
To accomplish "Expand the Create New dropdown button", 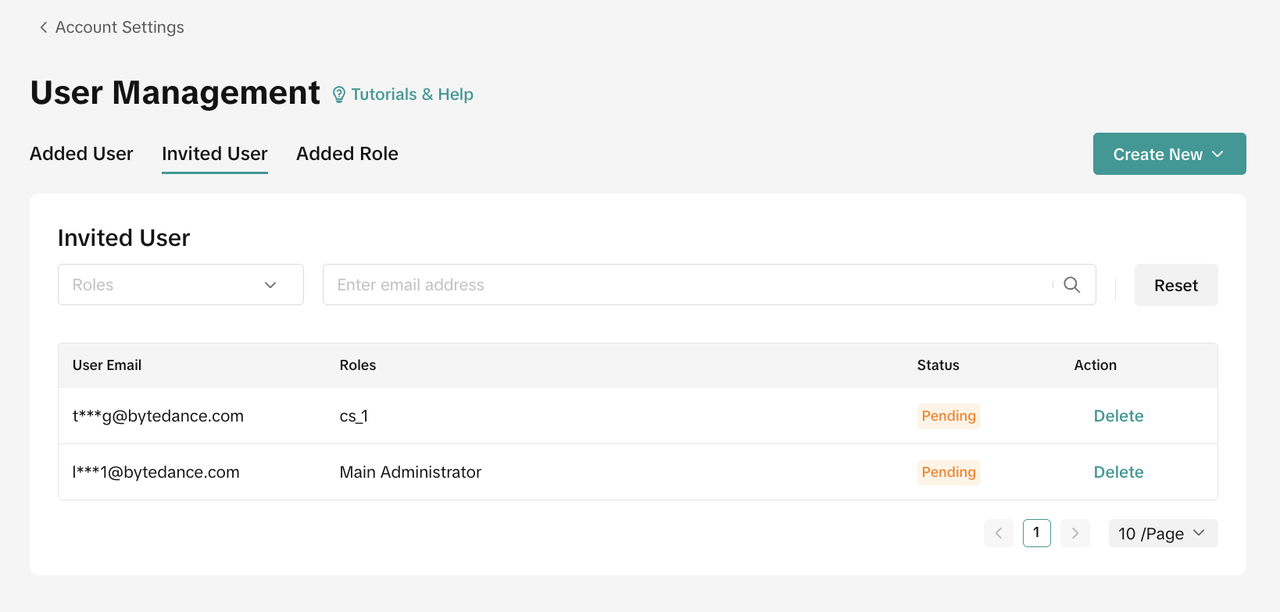I will pos(1168,154).
